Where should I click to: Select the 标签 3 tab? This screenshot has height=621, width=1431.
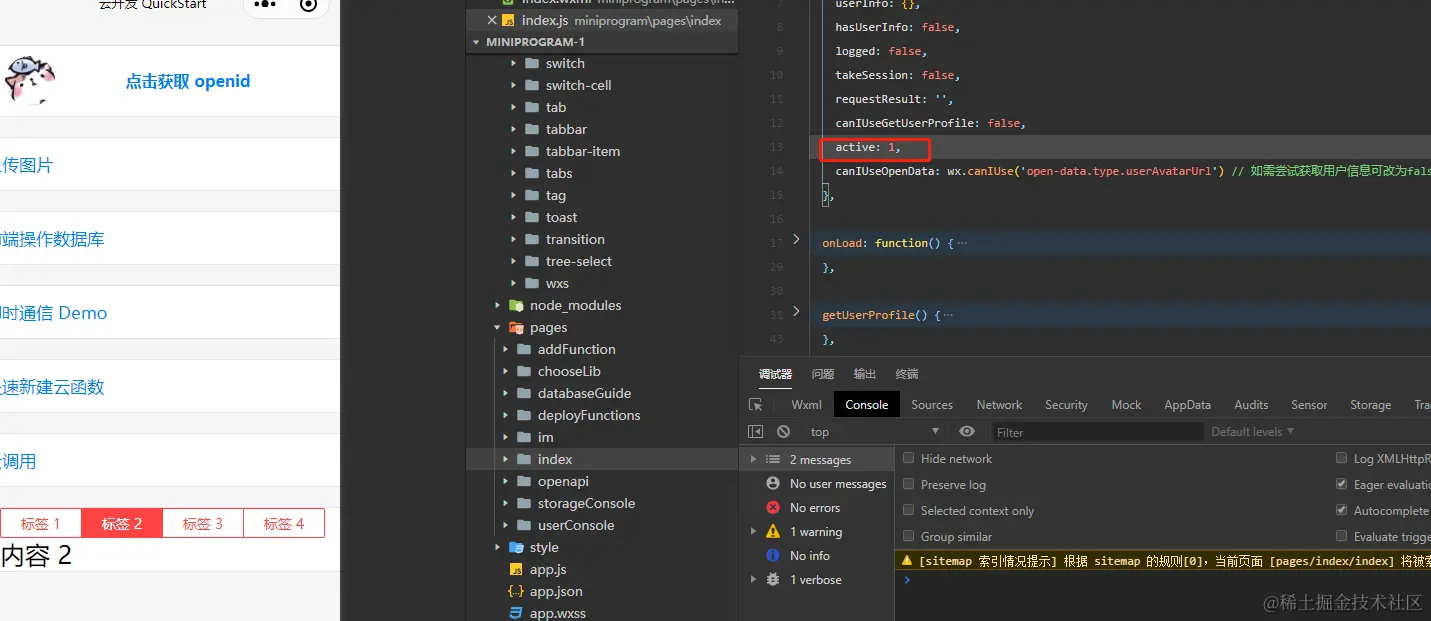(x=203, y=523)
